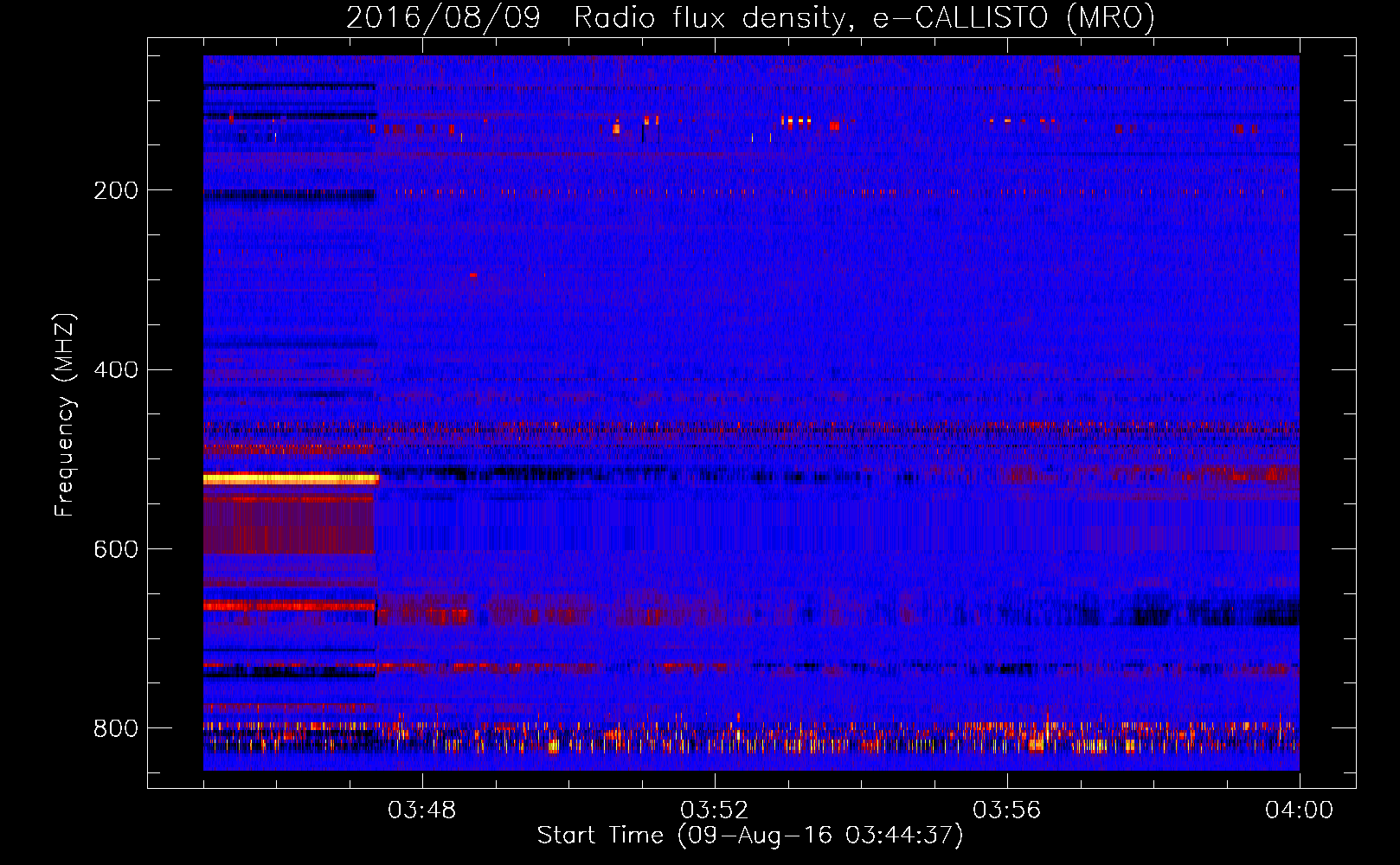Image resolution: width=1400 pixels, height=865 pixels.
Task: Click the '03:52' time tick label
Action: (715, 811)
